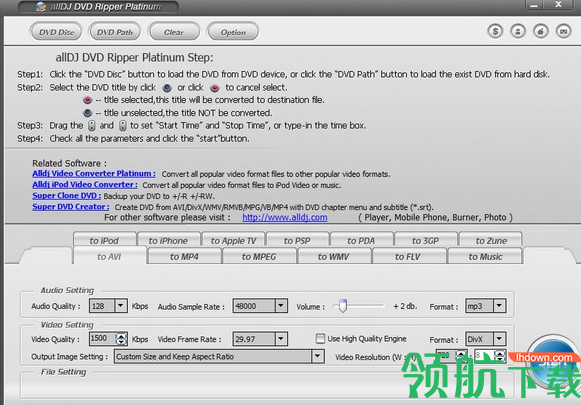Viewport: 581px width, 405px height.
Task: Click the blue Start button
Action: click(554, 361)
